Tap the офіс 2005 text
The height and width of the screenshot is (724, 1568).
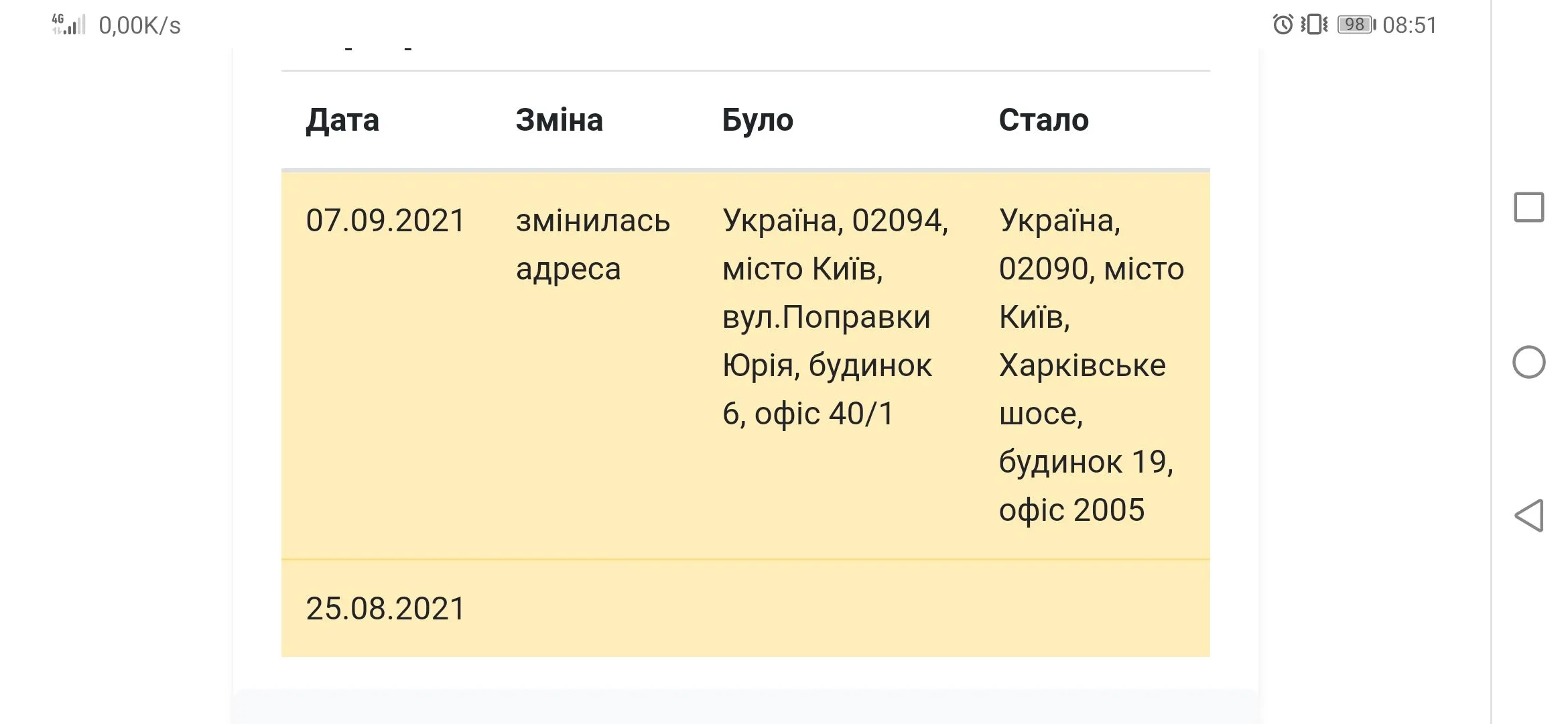point(1071,510)
